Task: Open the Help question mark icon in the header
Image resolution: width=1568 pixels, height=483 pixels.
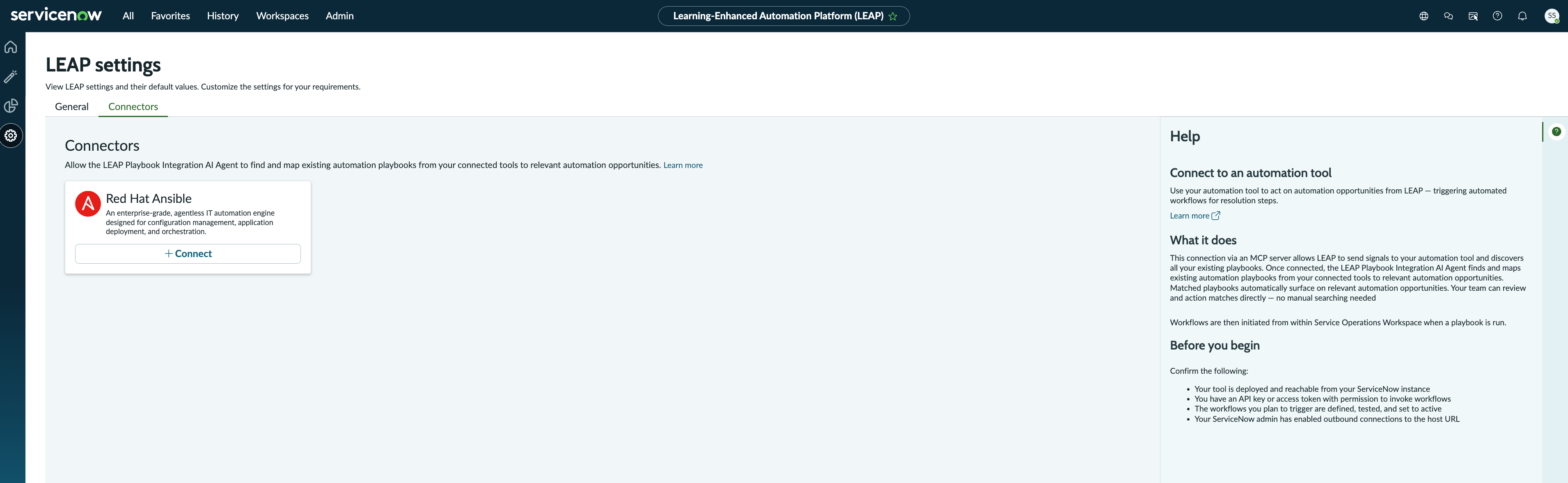Action: pyautogui.click(x=1497, y=16)
